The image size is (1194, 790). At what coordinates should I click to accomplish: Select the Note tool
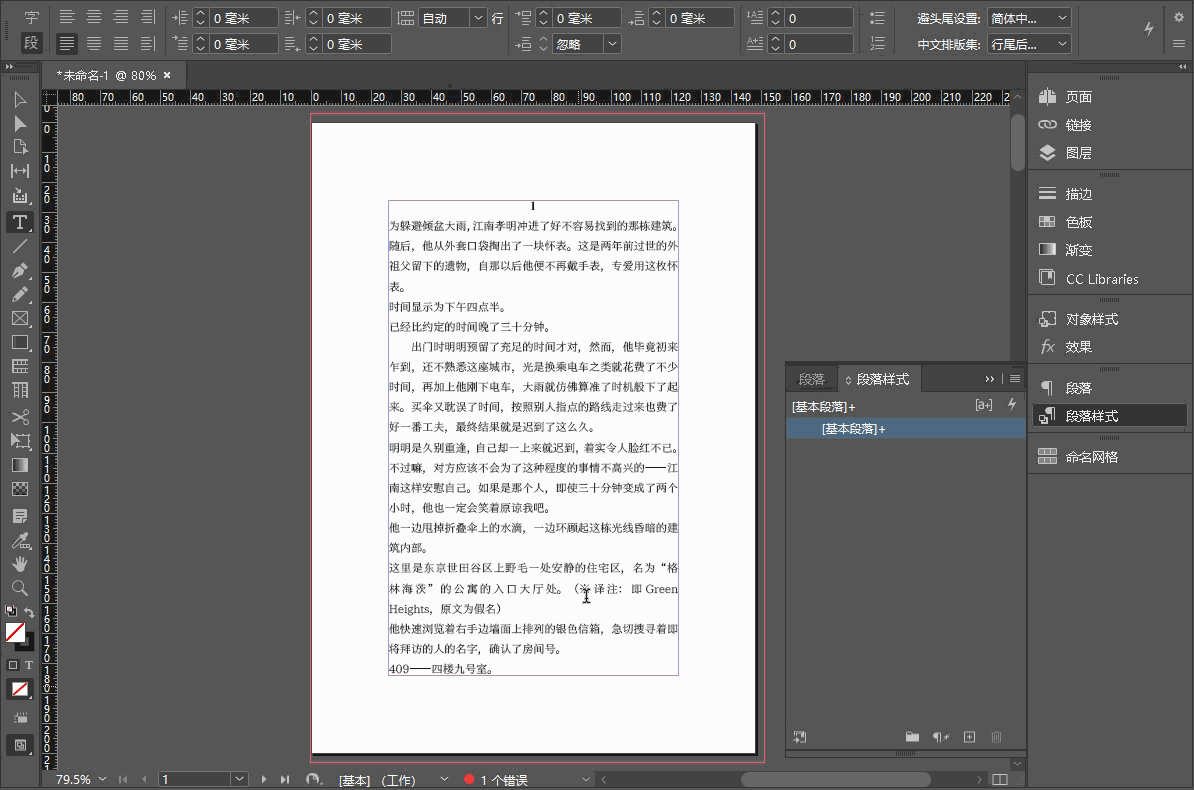click(20, 516)
